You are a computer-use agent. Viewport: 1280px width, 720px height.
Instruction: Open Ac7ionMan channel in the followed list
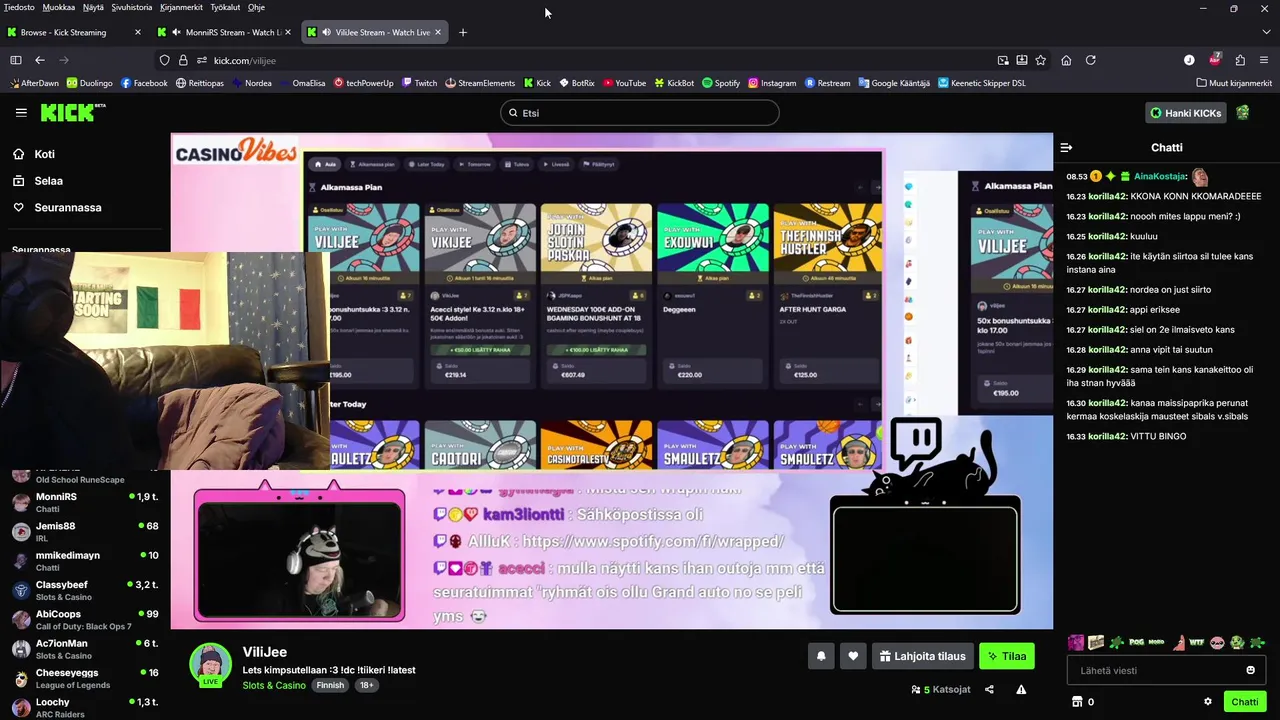(85, 649)
